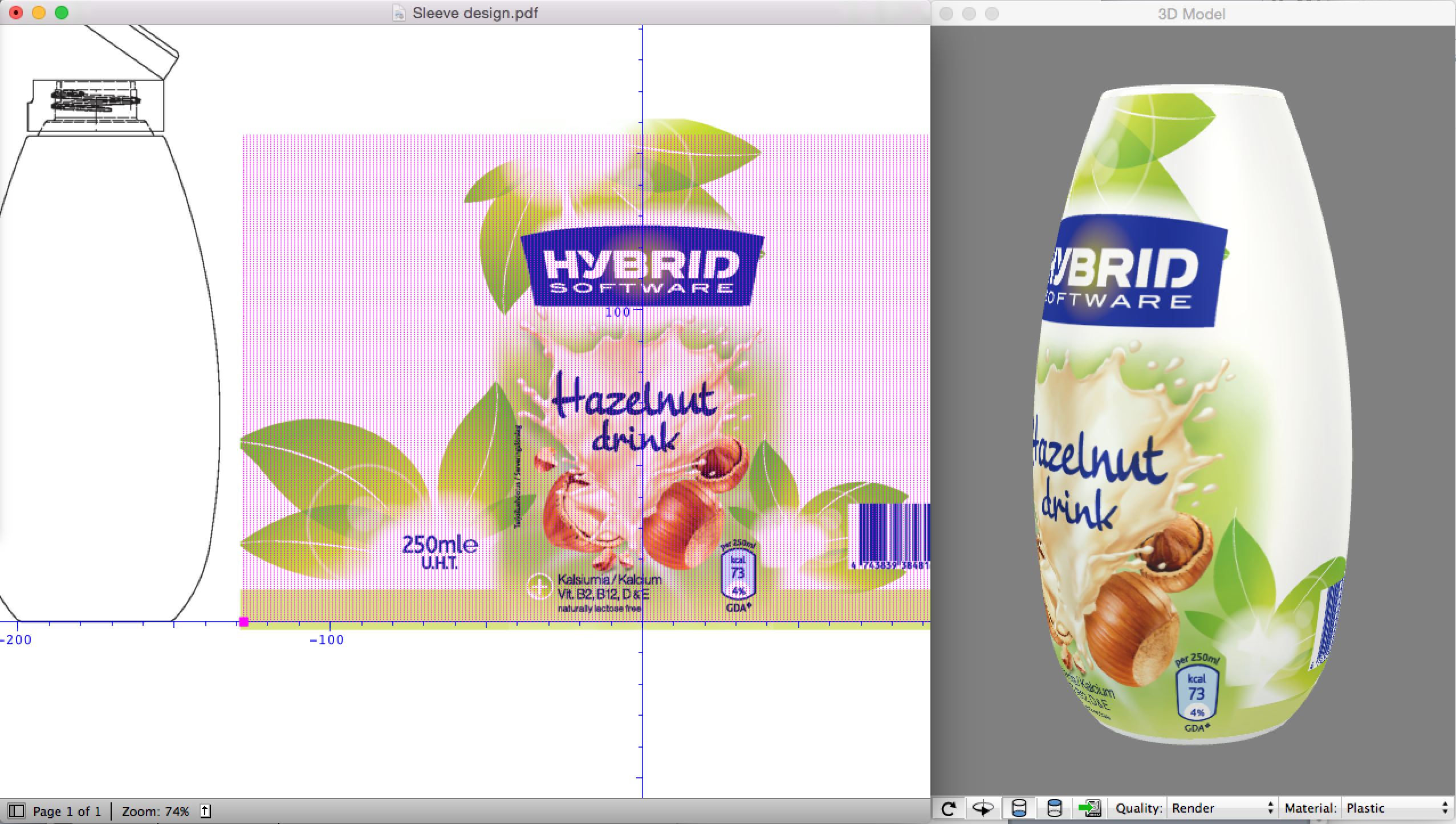
Task: Toggle the sidebar panel icon in status bar
Action: pyautogui.click(x=17, y=811)
